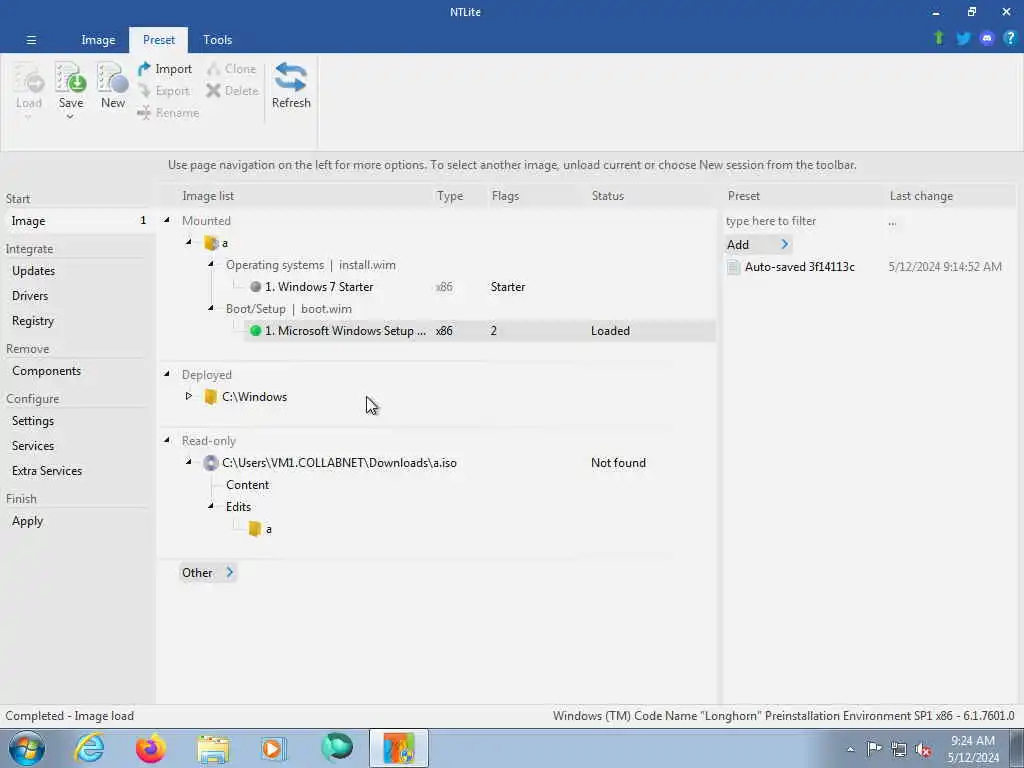The height and width of the screenshot is (768, 1024).
Task: Open the Extra Services page
Action: tap(47, 471)
